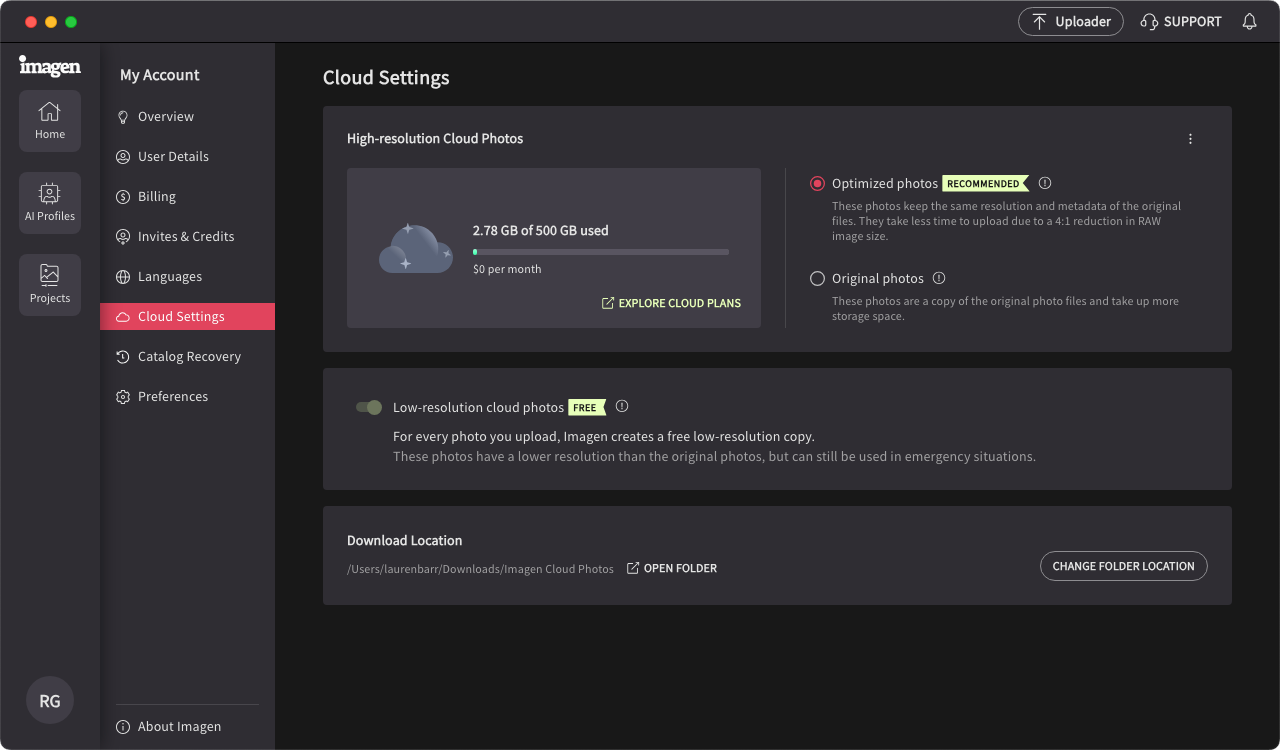Screen dimensions: 1280x750
Task: Click the cloud storage illustration
Action: [x=415, y=248]
